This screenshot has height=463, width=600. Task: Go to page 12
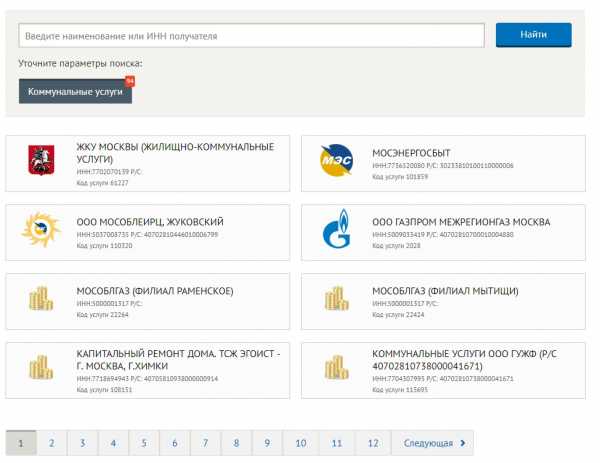(373, 443)
